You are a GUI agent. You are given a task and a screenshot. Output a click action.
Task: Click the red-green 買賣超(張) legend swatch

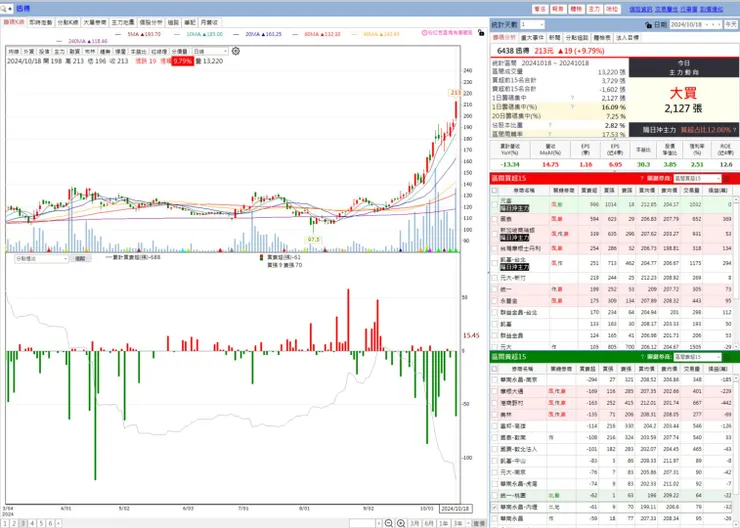tap(261, 258)
